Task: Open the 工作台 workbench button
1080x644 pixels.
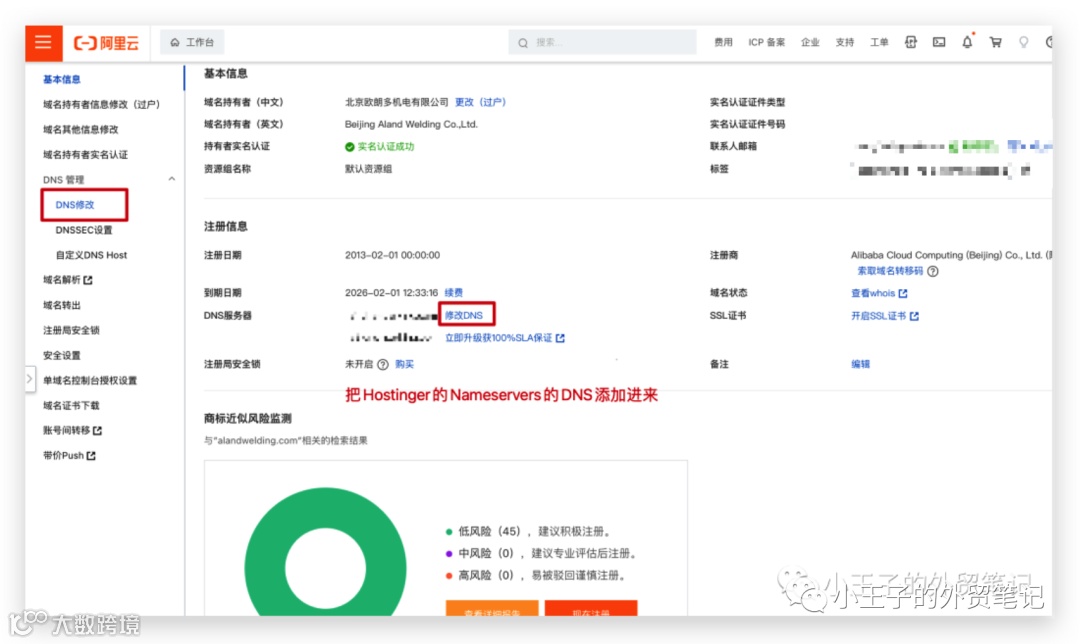Action: point(192,42)
